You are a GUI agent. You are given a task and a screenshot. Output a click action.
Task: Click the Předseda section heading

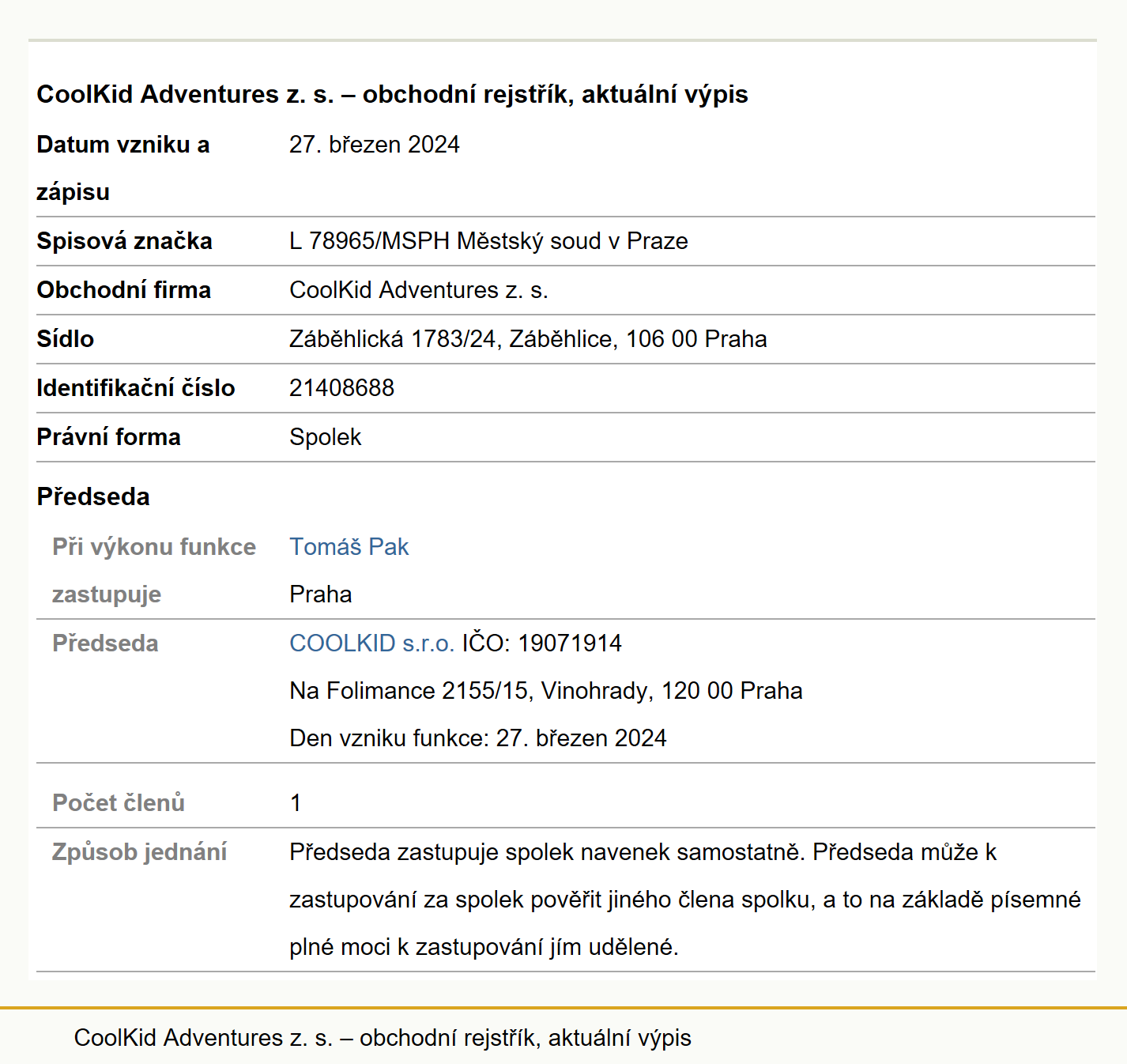(93, 496)
